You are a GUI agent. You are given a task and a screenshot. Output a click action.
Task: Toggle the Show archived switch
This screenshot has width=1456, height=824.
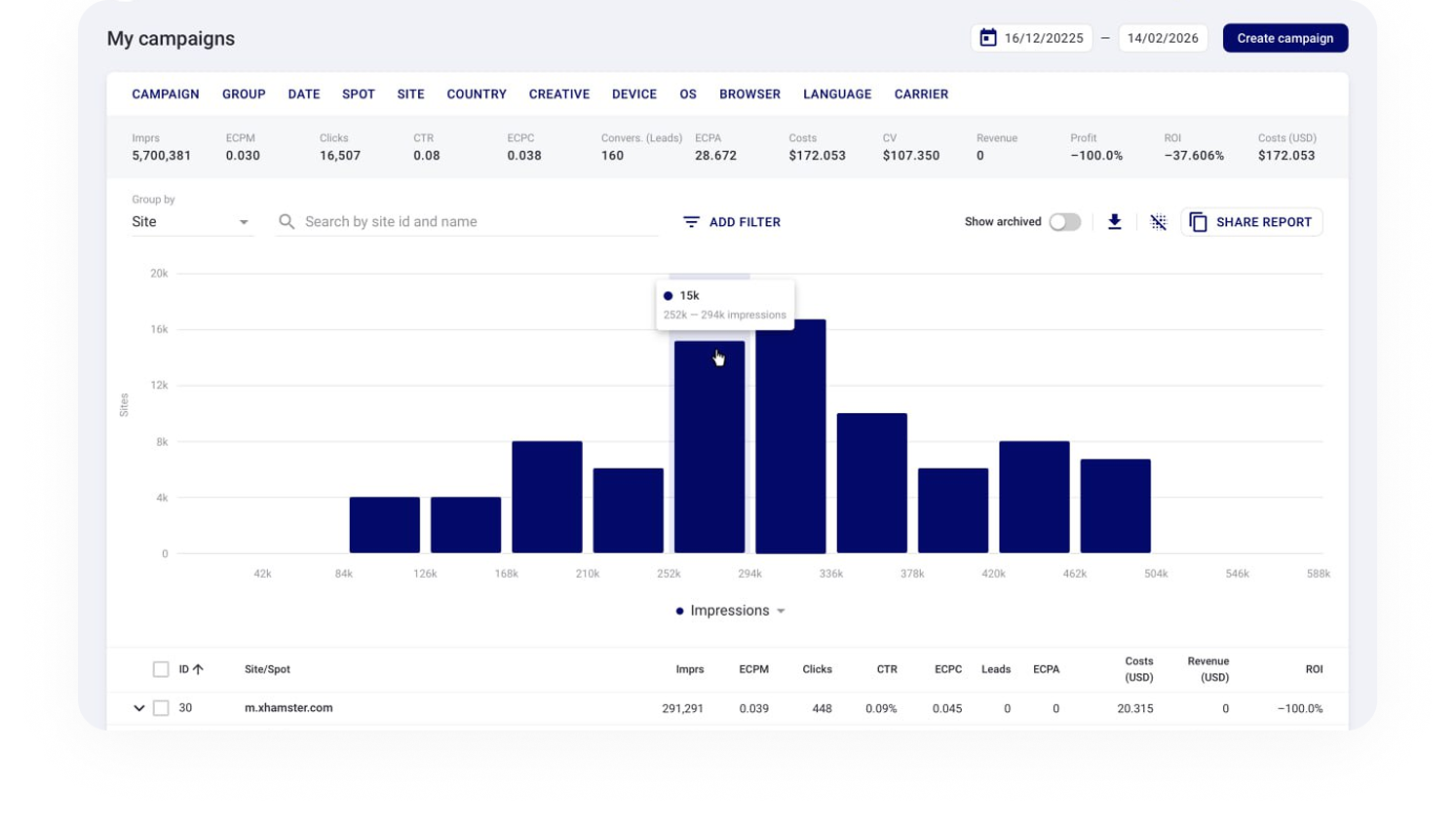(x=1064, y=222)
